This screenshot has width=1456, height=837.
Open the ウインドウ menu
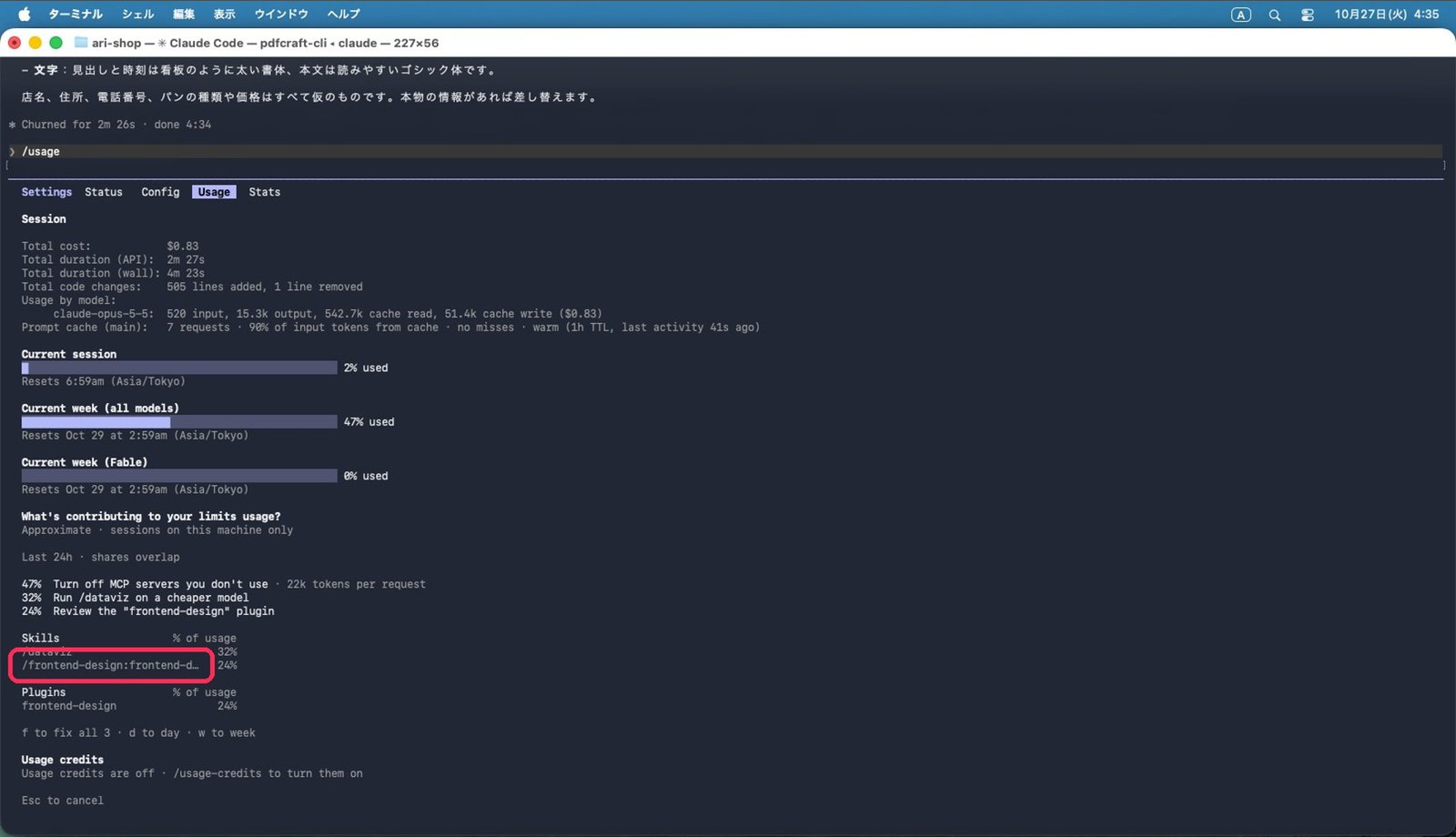(x=281, y=14)
